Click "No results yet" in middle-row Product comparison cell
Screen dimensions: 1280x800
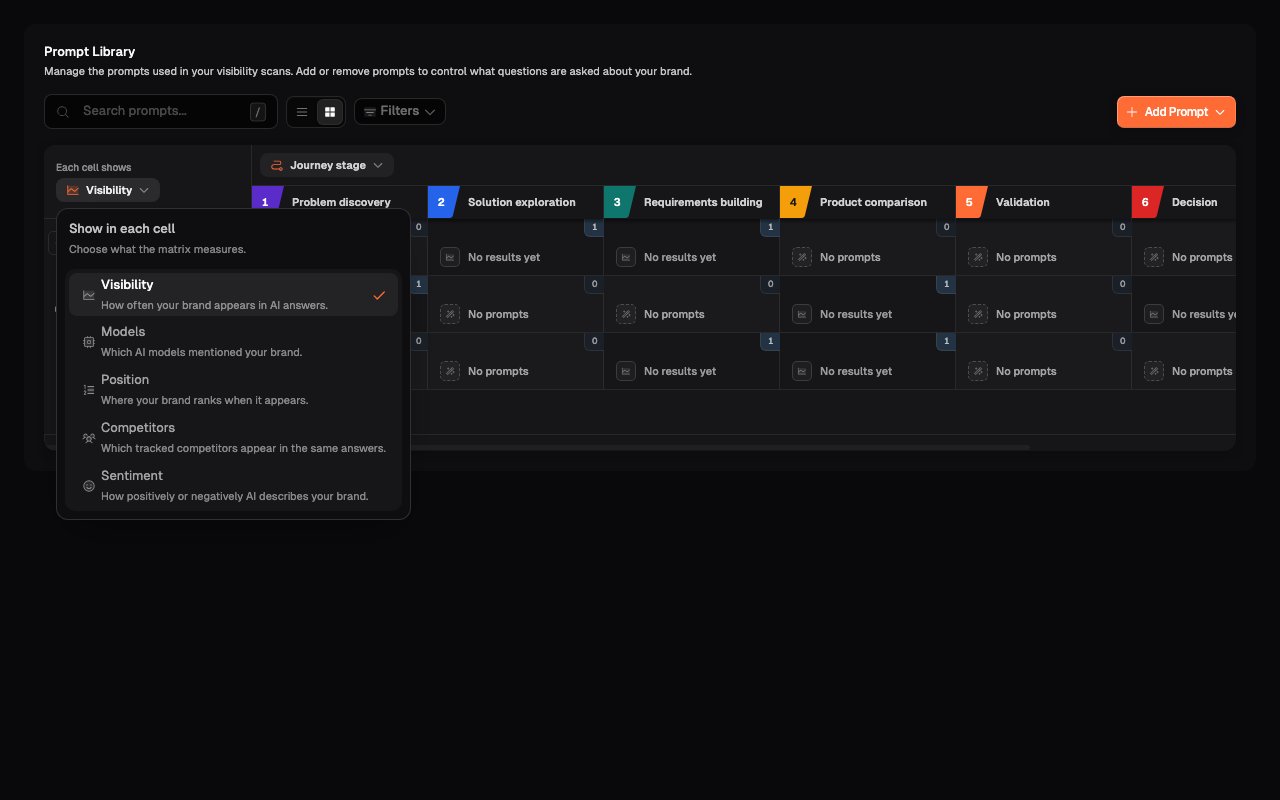click(x=856, y=314)
